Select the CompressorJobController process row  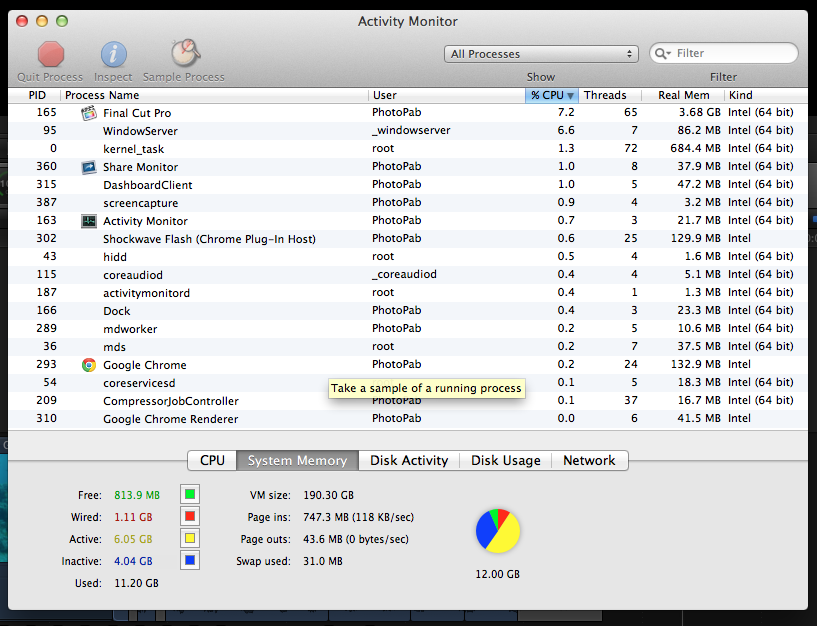[408, 400]
